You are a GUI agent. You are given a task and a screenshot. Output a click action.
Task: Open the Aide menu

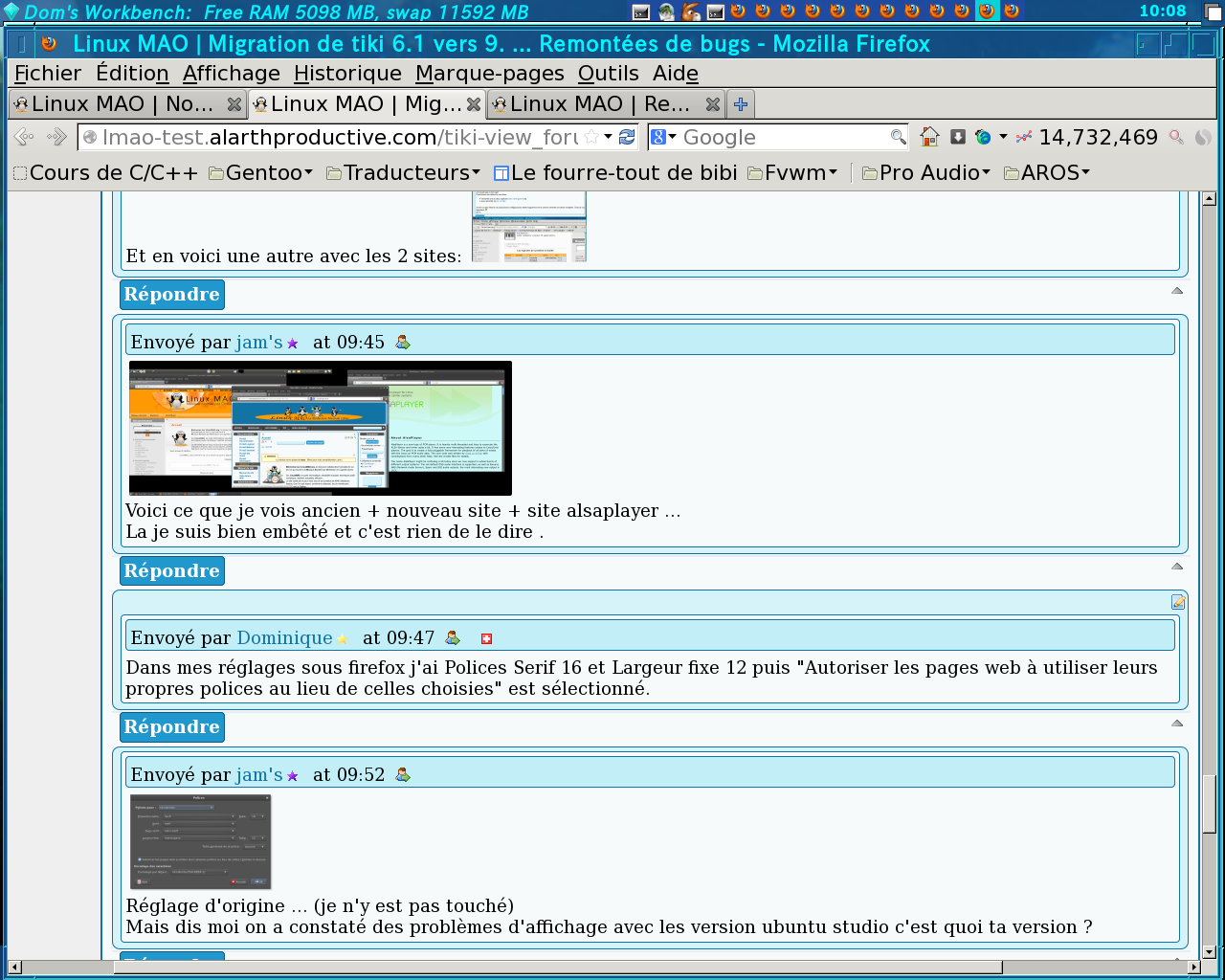coord(676,74)
